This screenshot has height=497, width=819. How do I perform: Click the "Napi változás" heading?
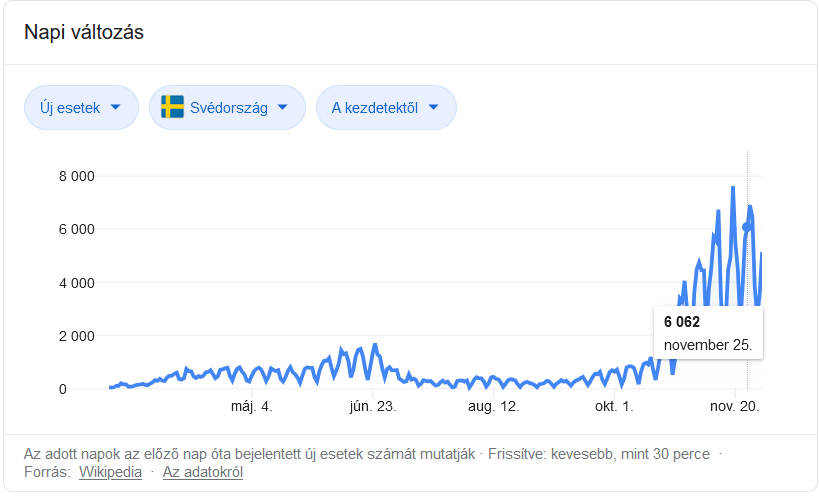tap(84, 33)
